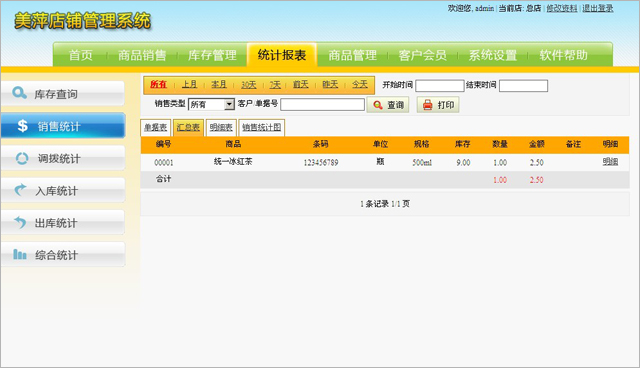Image resolution: width=640 pixels, height=368 pixels.
Task: Open the 客户会员 menu
Action: 422,55
